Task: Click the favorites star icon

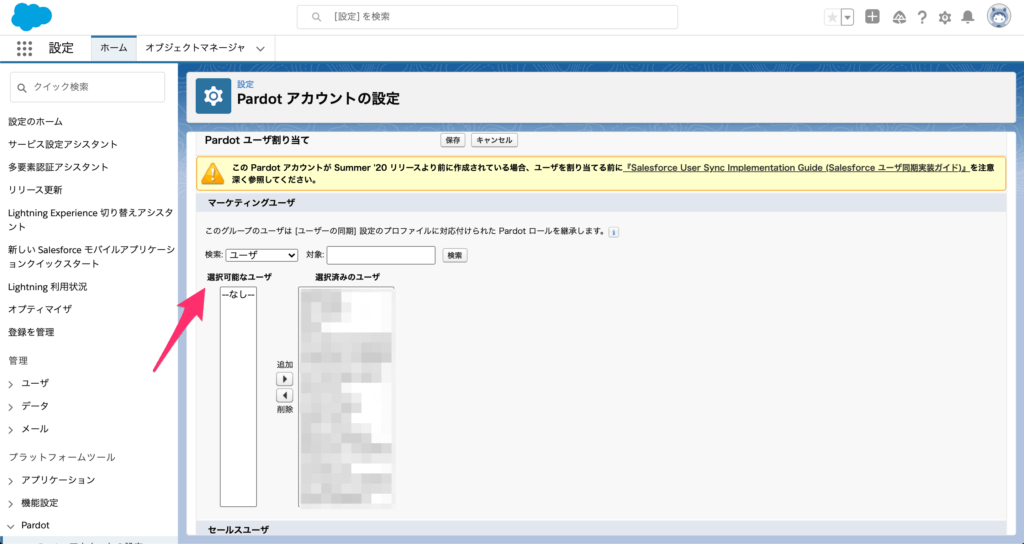Action: tap(832, 18)
